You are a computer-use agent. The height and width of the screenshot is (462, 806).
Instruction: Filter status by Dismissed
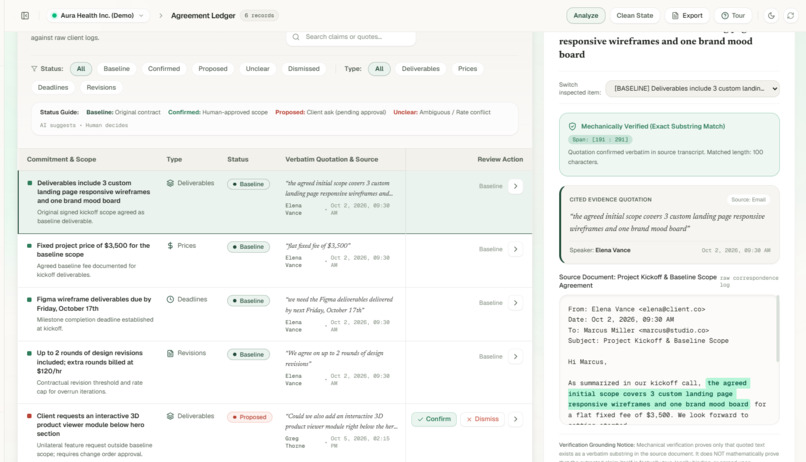click(x=304, y=68)
